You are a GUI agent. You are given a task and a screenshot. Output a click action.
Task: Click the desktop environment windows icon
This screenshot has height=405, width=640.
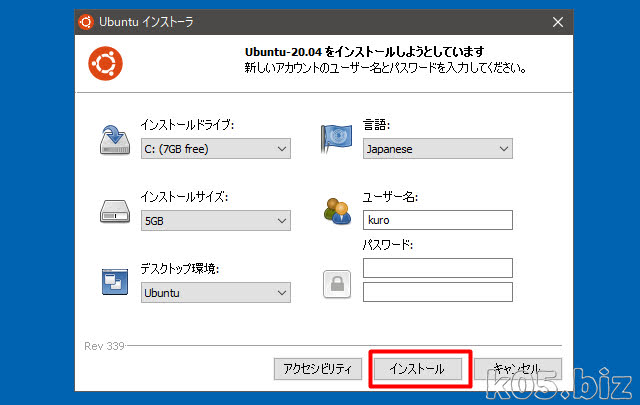pos(115,282)
